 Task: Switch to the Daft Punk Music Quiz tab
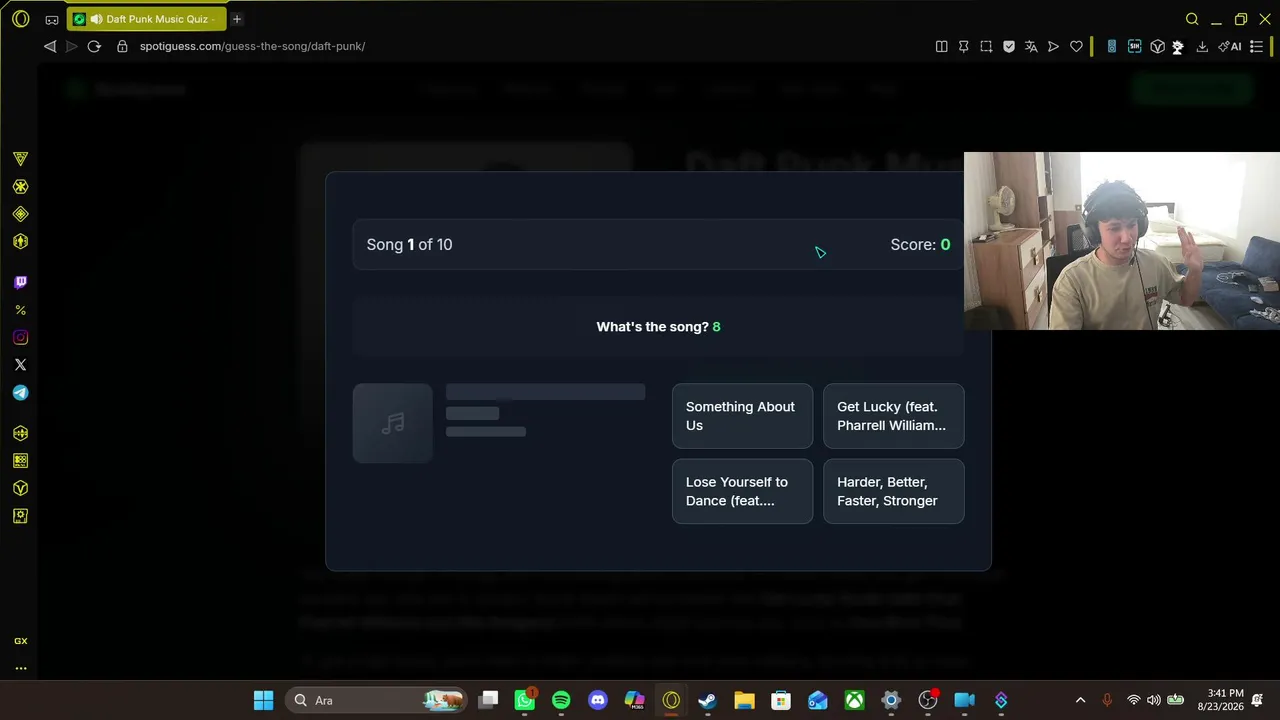point(147,19)
